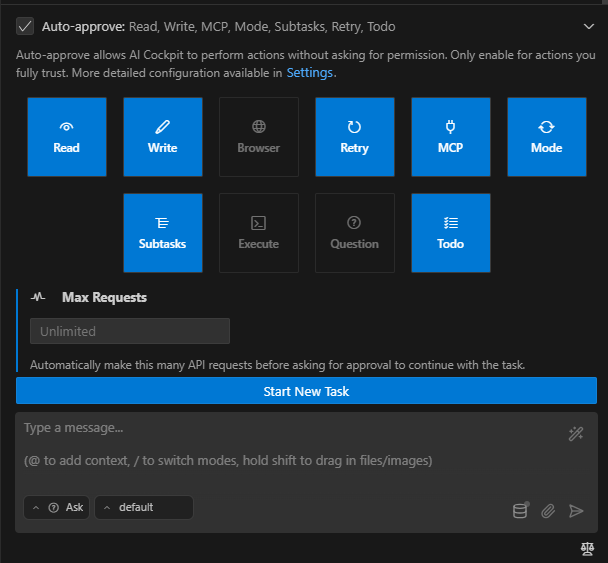Click the Max Requests input field
This screenshot has width=608, height=563.
(x=130, y=331)
